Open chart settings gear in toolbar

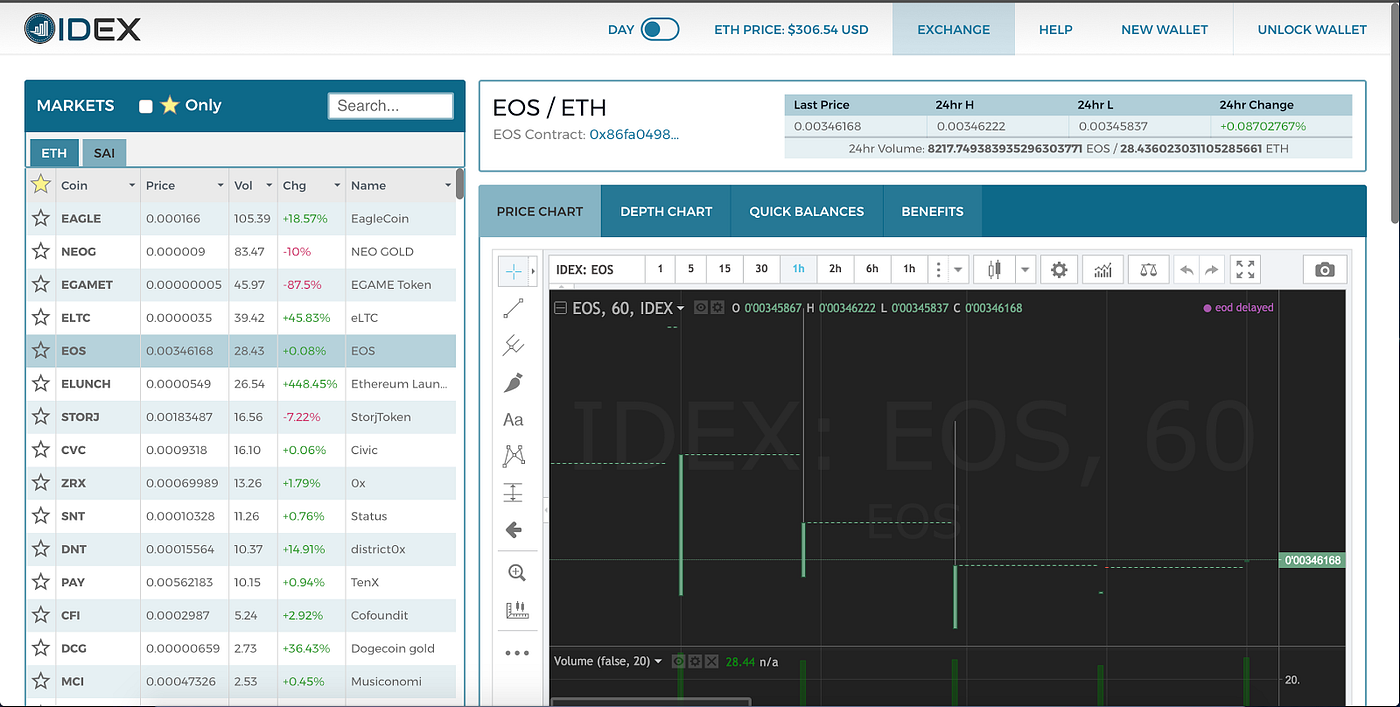pos(1059,269)
